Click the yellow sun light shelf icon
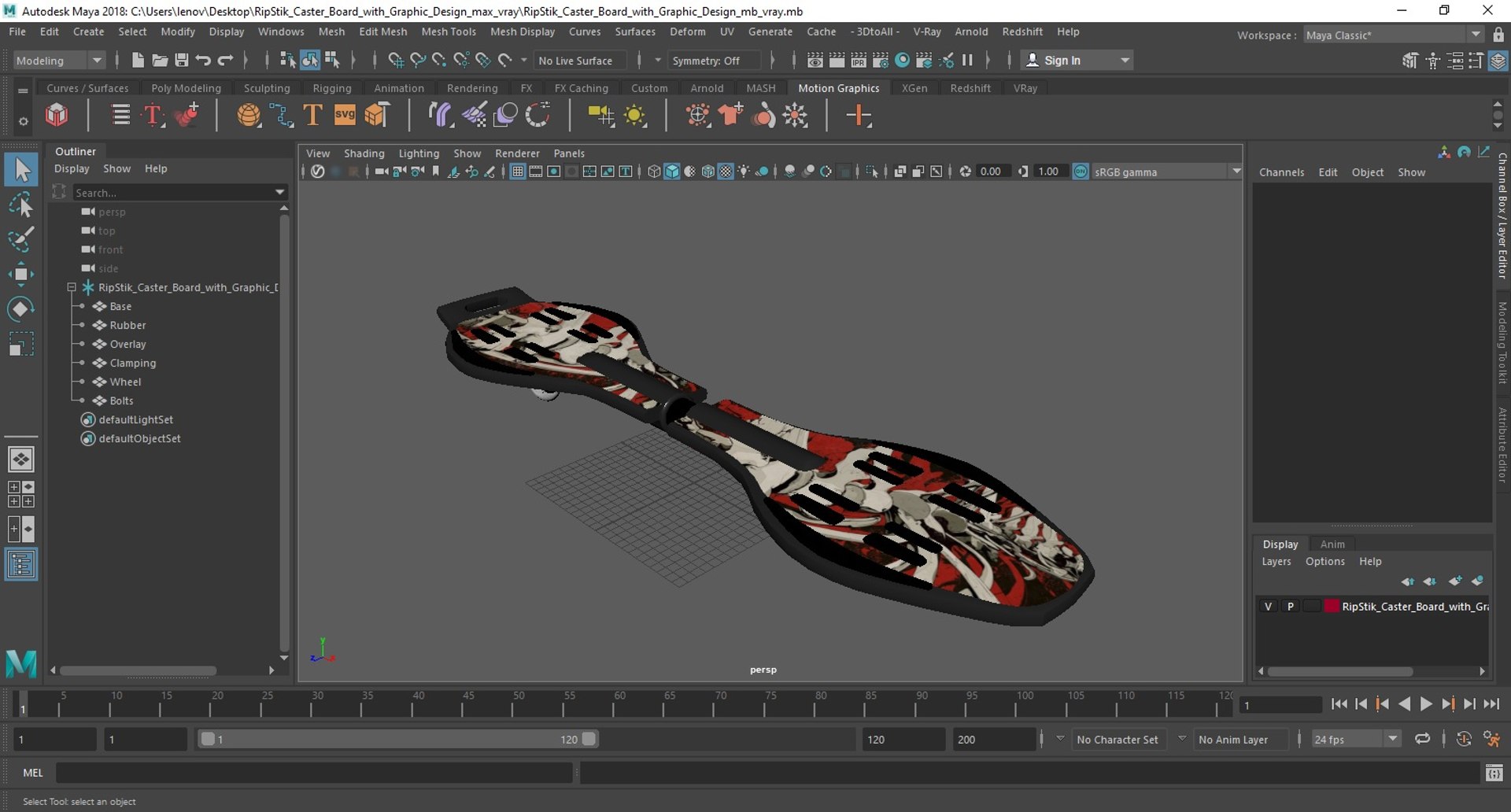The image size is (1511, 812). pyautogui.click(x=634, y=116)
